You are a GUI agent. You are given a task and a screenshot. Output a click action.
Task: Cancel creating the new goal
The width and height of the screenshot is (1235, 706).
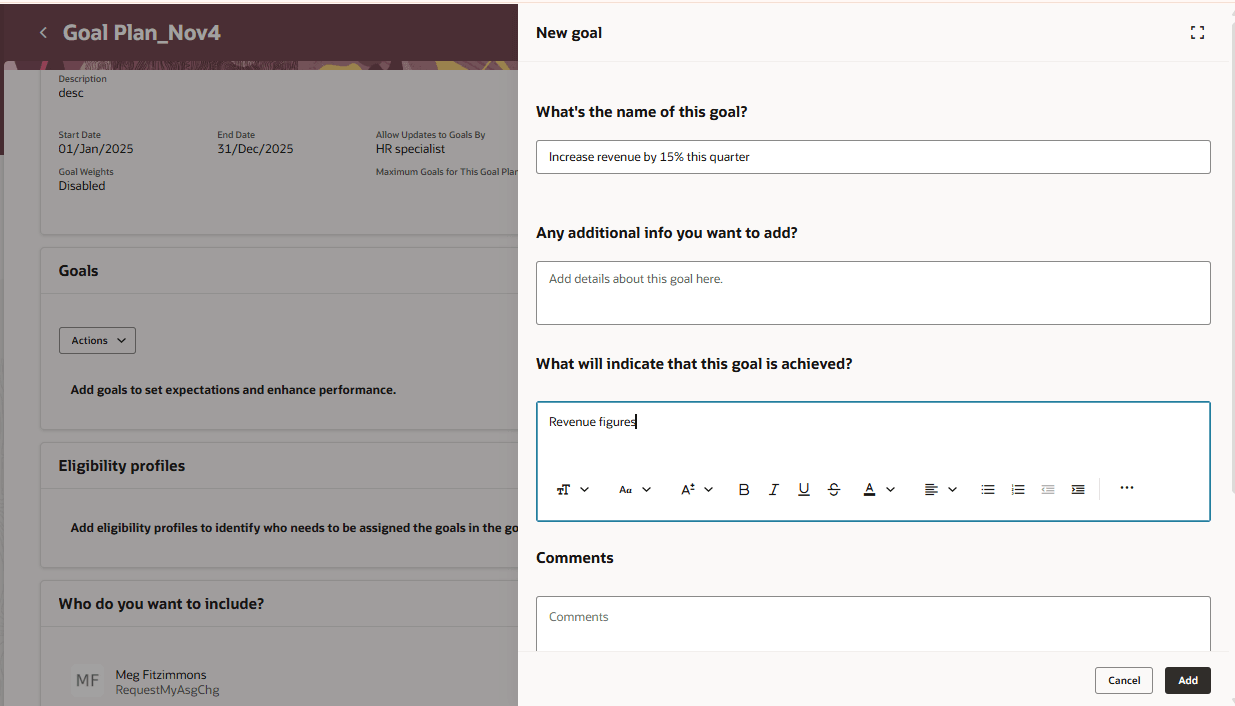tap(1123, 680)
